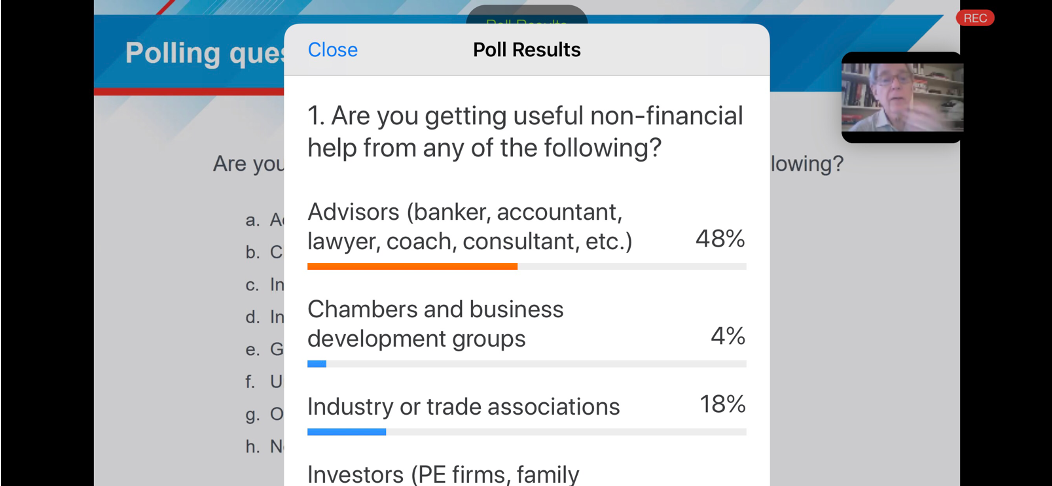This screenshot has width=1052, height=486.
Task: Click the 4% result value
Action: [x=728, y=336]
